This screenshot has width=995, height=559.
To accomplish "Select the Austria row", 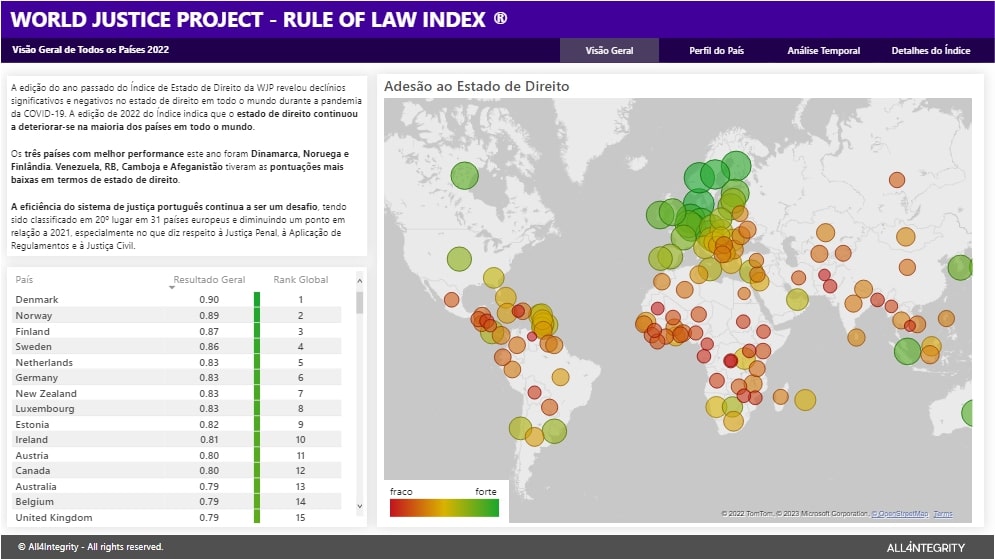I will pos(178,456).
